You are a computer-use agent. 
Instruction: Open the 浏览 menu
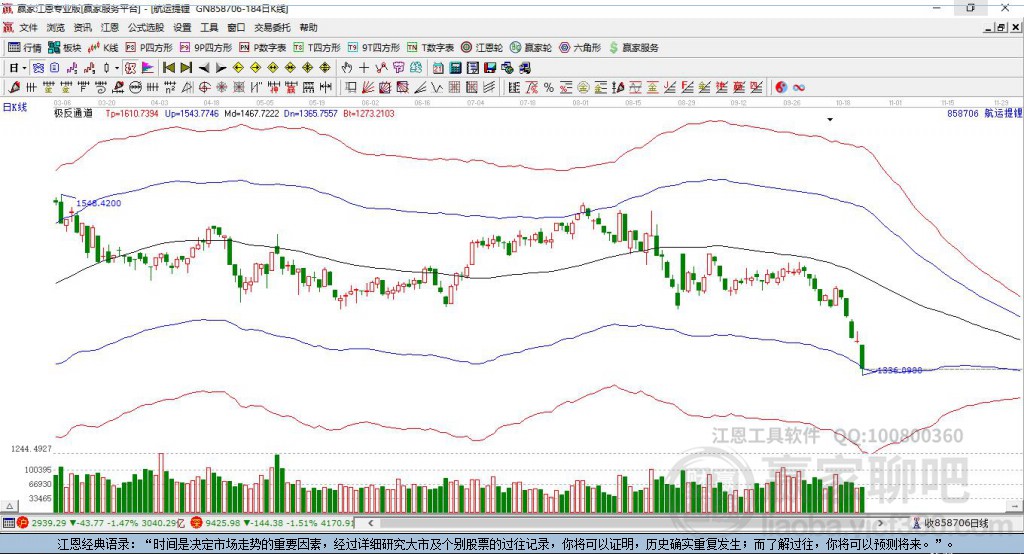56,27
